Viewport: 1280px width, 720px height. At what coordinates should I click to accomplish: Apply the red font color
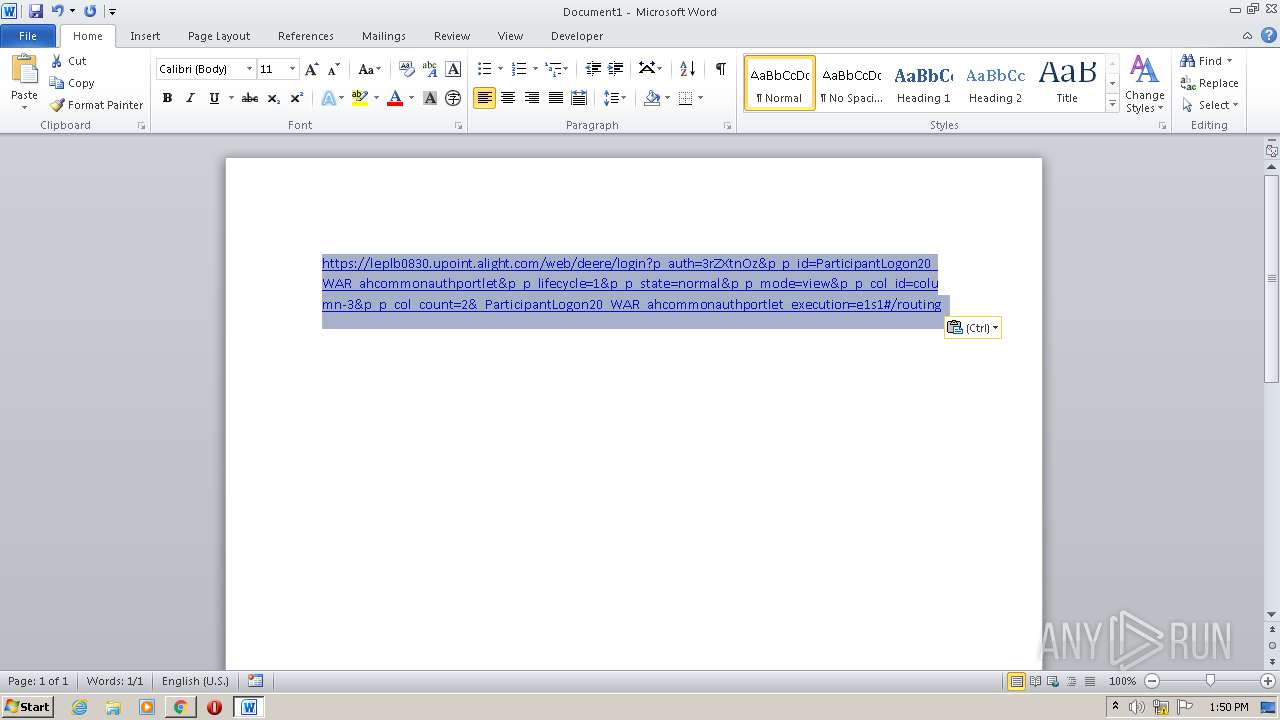395,98
